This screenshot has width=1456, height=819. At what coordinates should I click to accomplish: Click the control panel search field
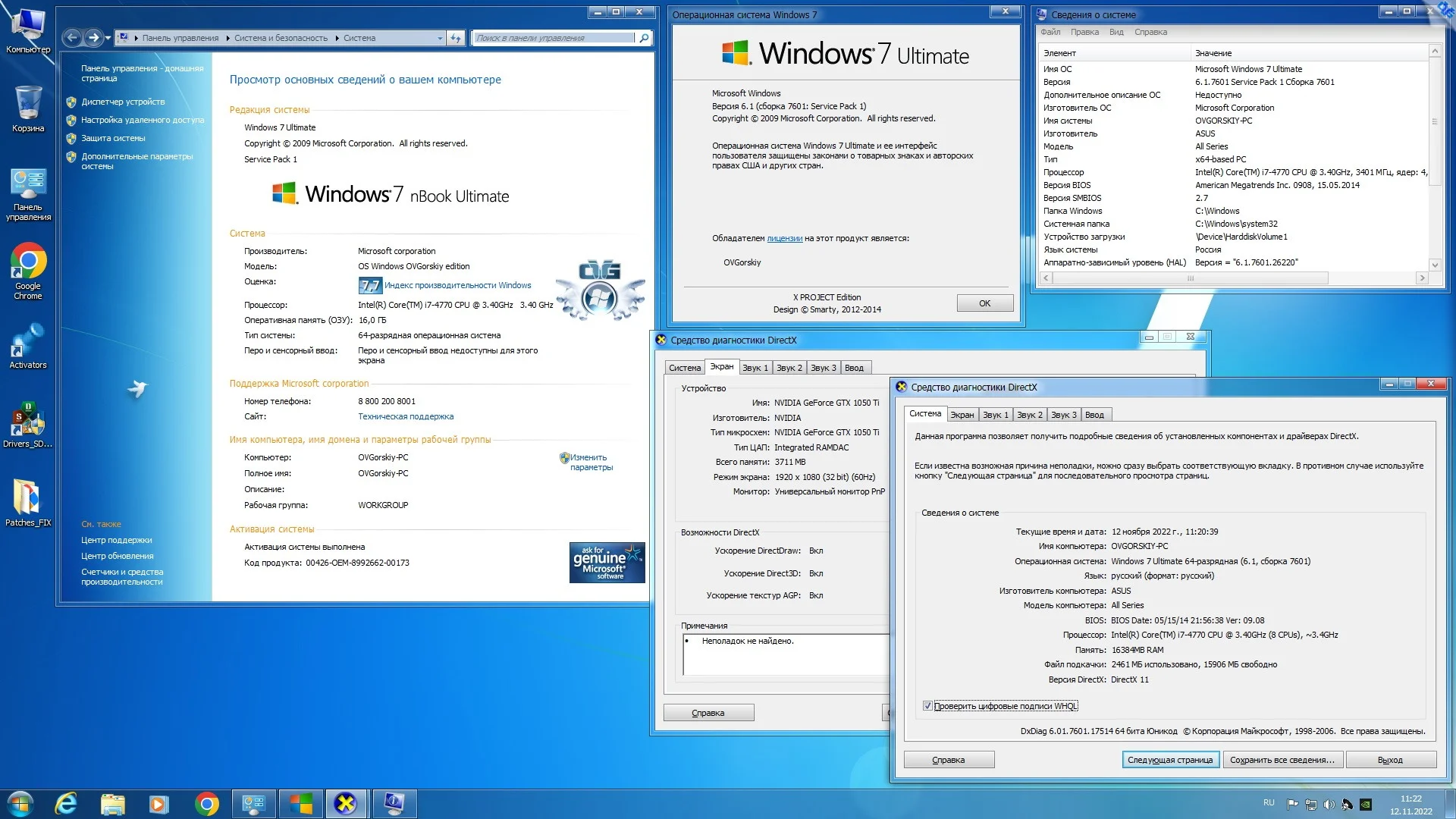click(x=554, y=38)
